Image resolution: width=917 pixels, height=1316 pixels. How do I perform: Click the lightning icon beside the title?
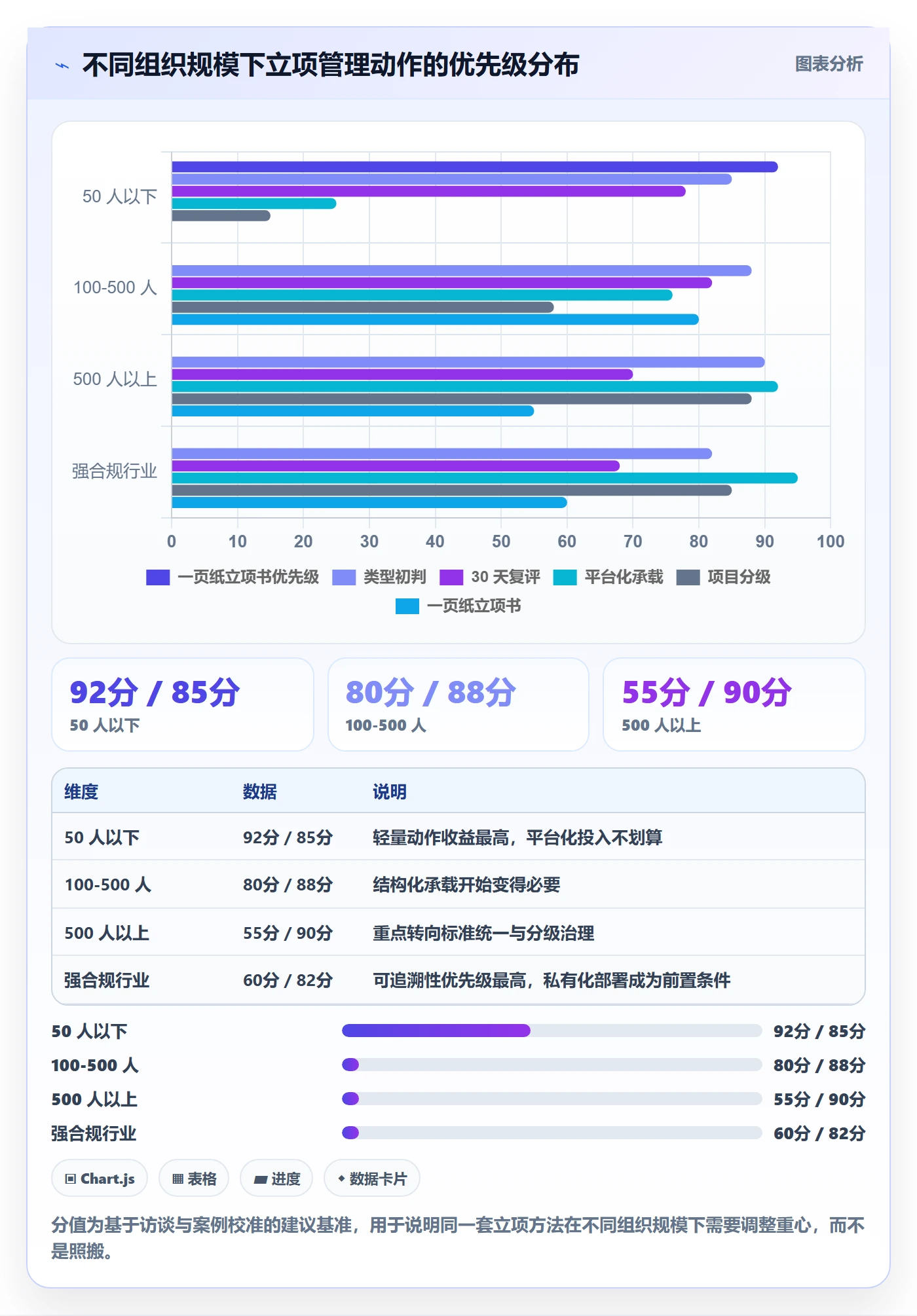62,65
